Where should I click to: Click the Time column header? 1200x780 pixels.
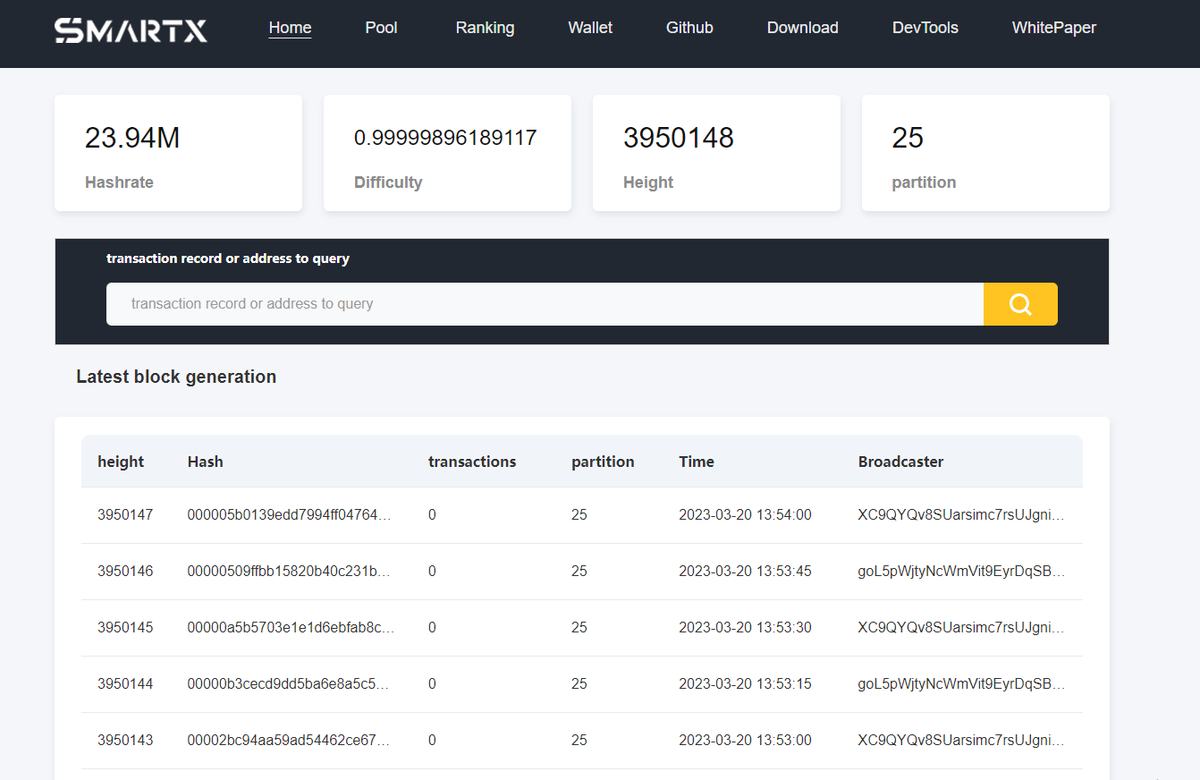click(x=696, y=462)
